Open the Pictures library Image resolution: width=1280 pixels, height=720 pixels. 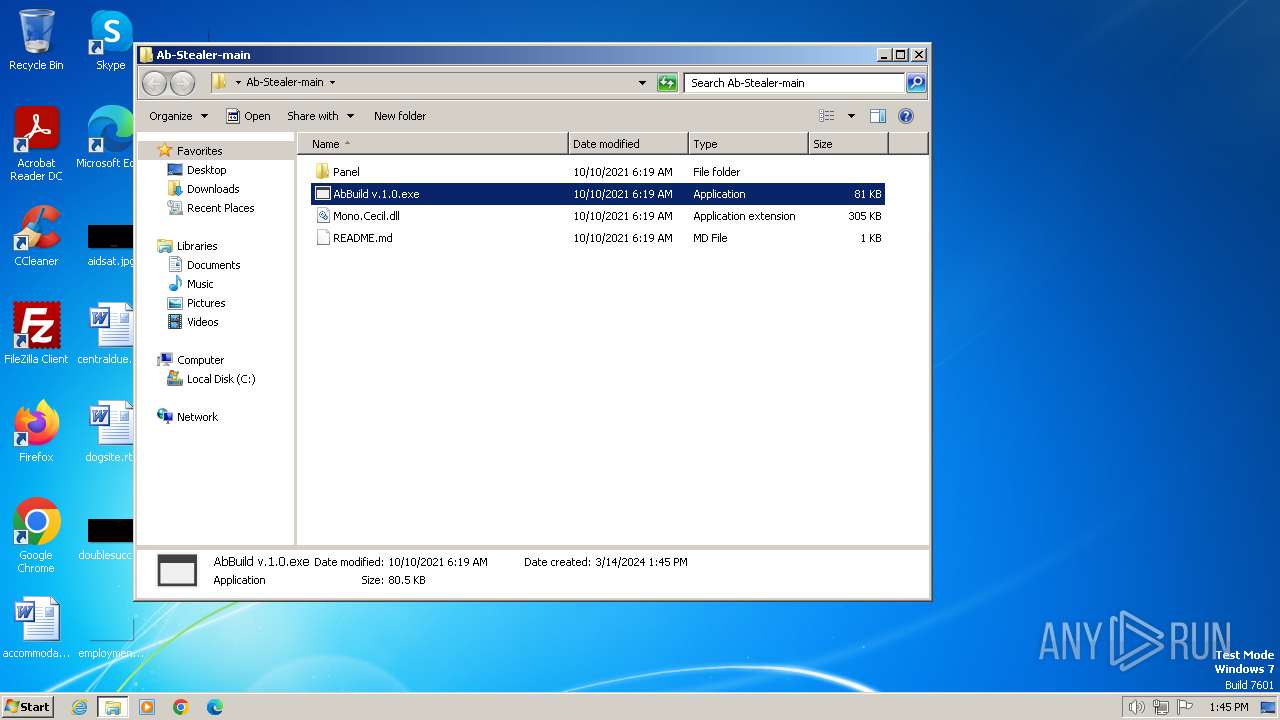[206, 303]
